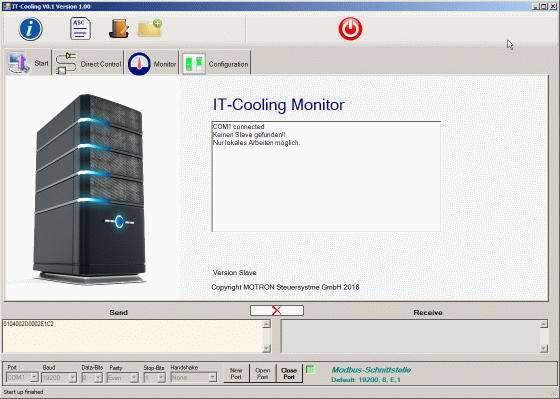Screen dimensions: 560x399
Task: Click the 'Version Slave' label
Action: point(234,273)
